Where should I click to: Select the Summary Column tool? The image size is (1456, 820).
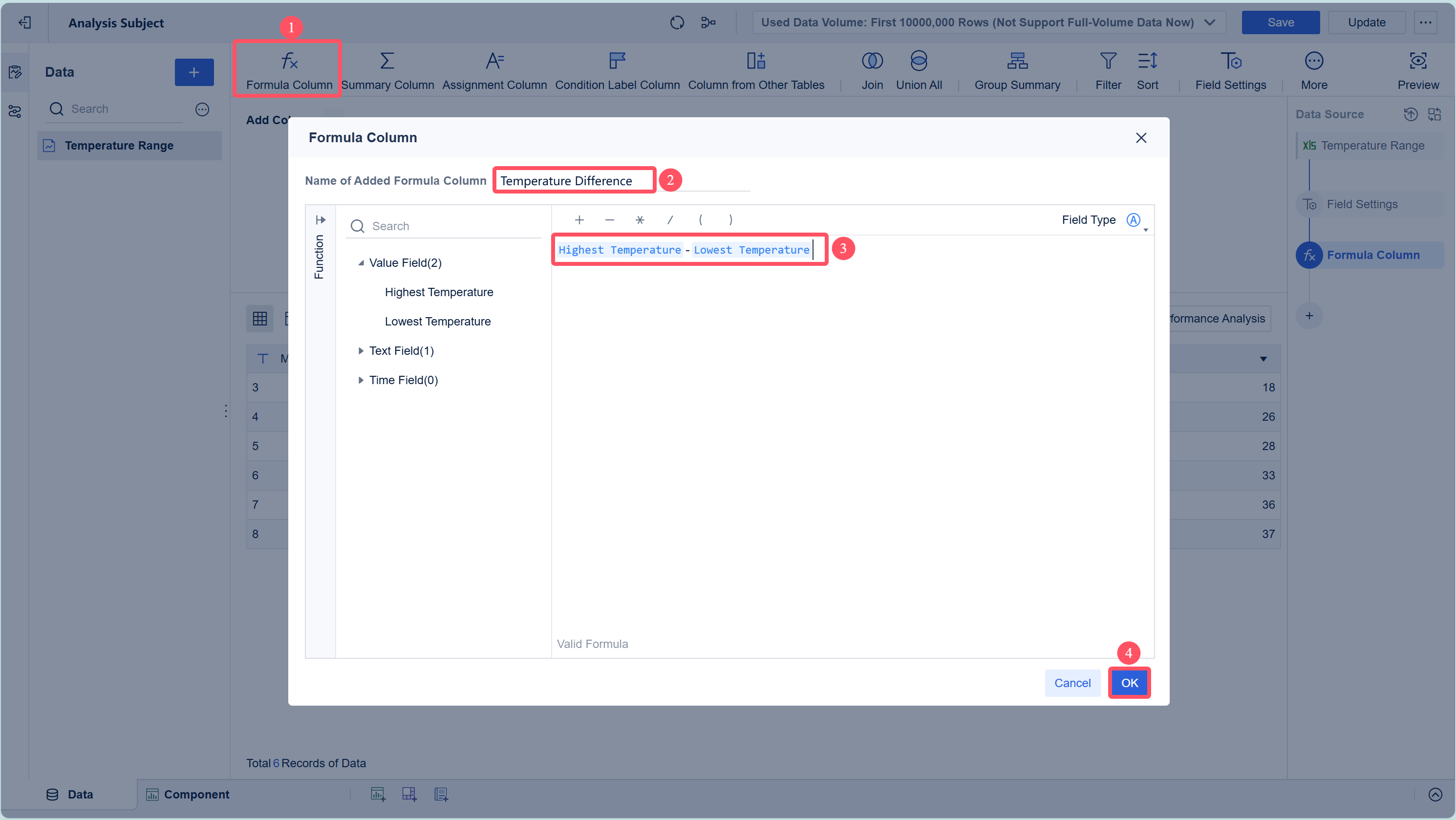click(387, 70)
